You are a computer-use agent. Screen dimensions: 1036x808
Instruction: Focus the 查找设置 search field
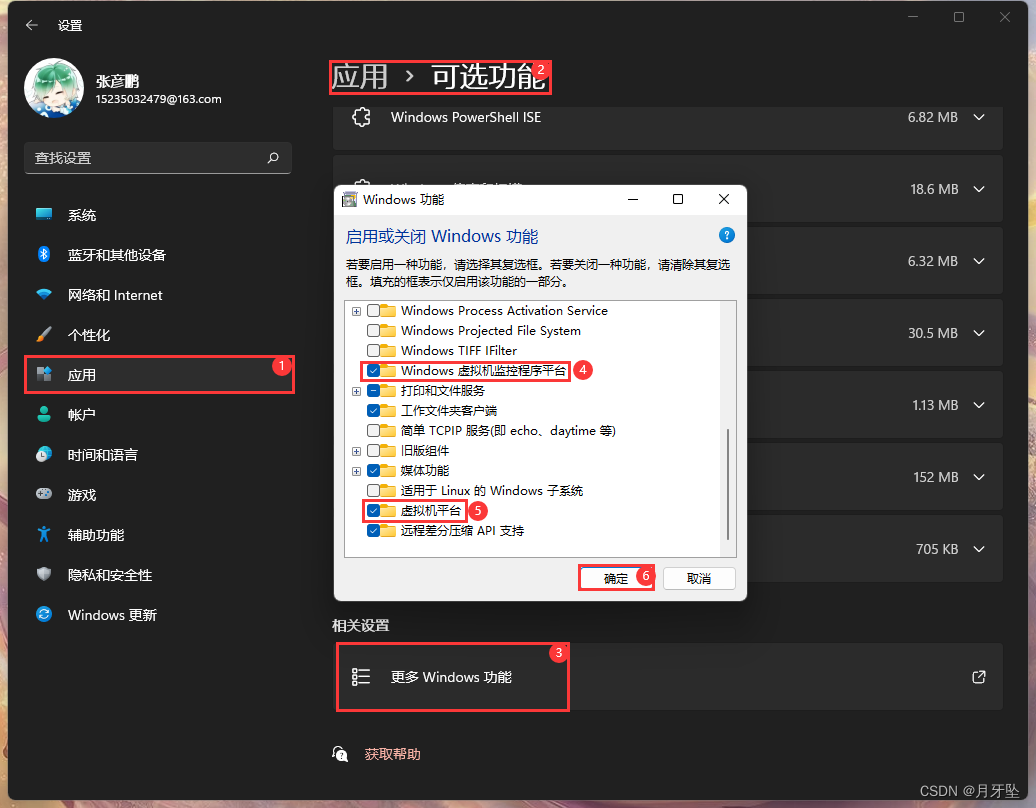pos(157,158)
